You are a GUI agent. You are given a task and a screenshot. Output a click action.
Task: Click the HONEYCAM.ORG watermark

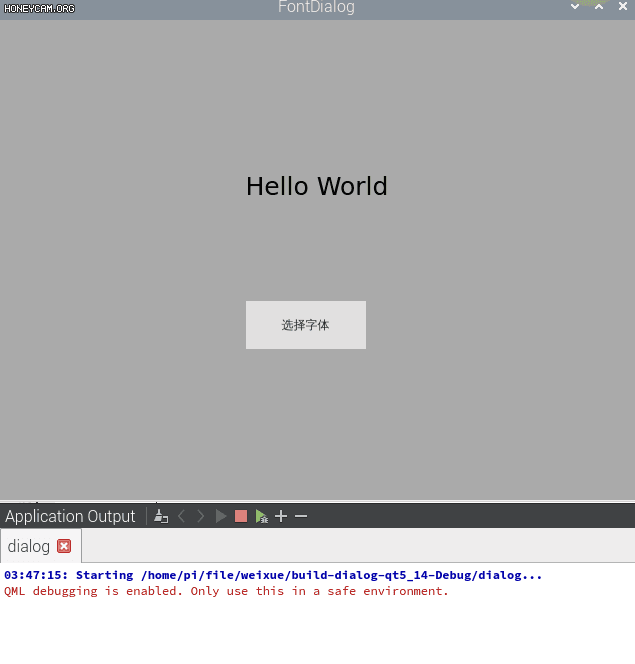click(x=39, y=8)
